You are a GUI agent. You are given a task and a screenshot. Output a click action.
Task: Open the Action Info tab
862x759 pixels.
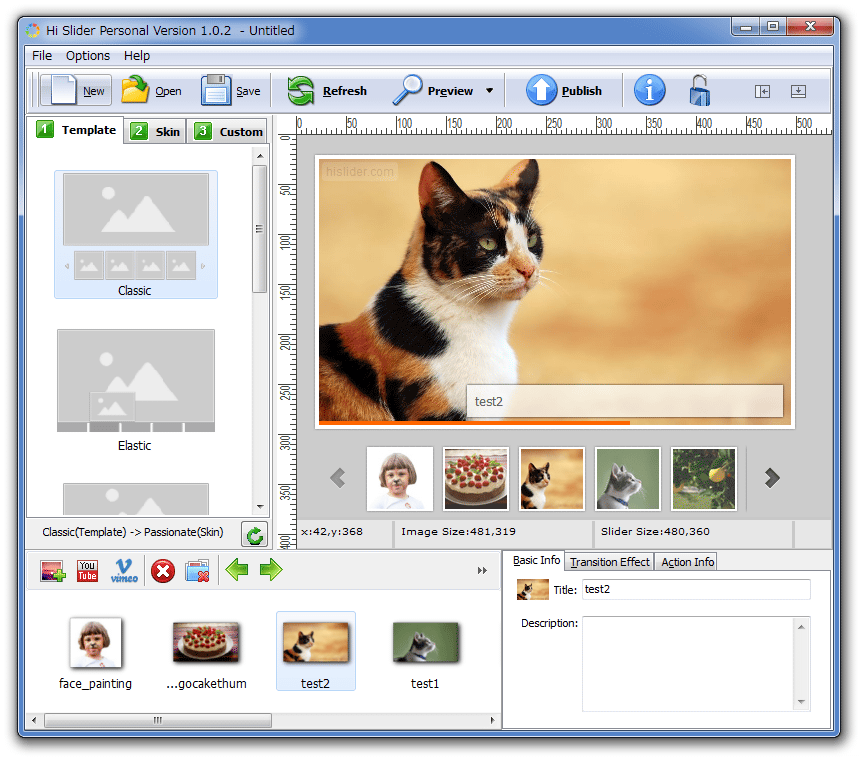tap(687, 562)
